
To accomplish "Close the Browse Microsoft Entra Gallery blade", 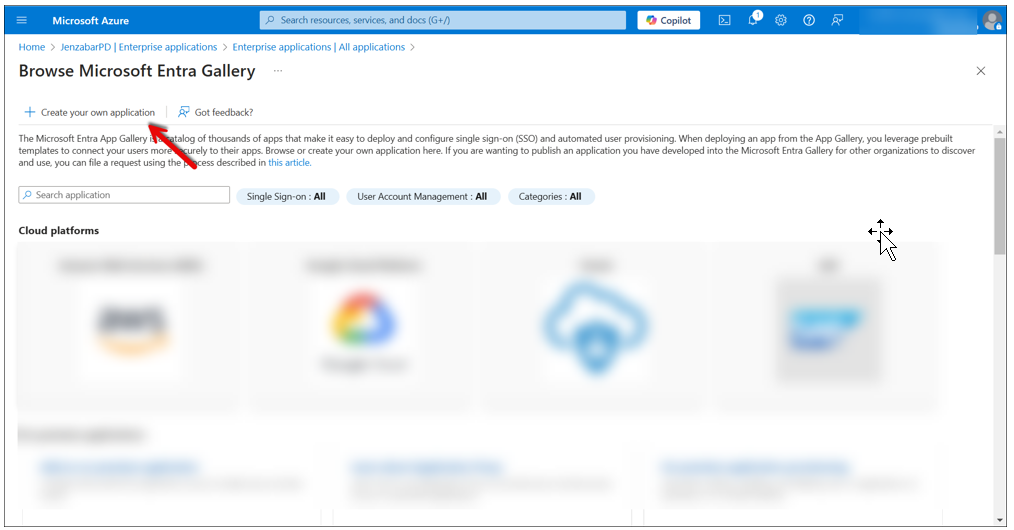I will [980, 71].
